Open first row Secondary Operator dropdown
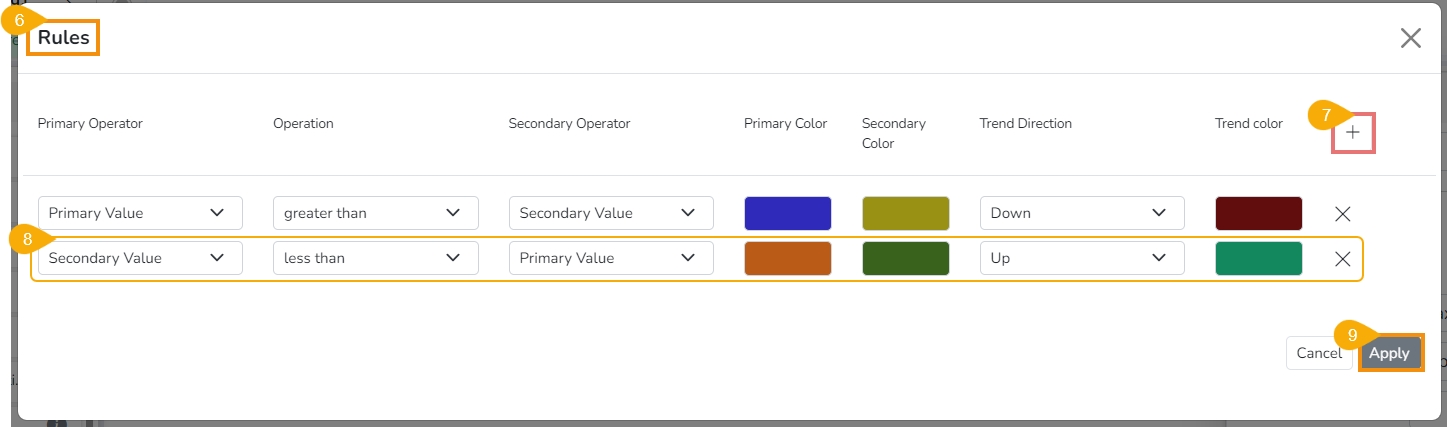Image resolution: width=1447 pixels, height=427 pixels. click(611, 213)
